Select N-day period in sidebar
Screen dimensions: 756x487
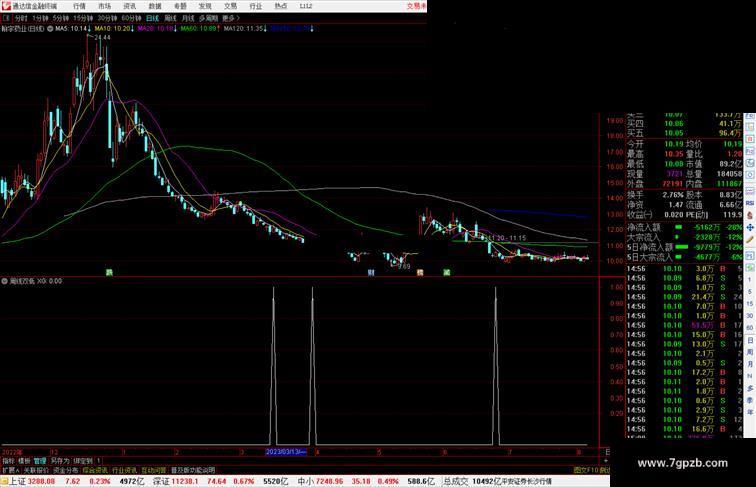(x=750, y=376)
